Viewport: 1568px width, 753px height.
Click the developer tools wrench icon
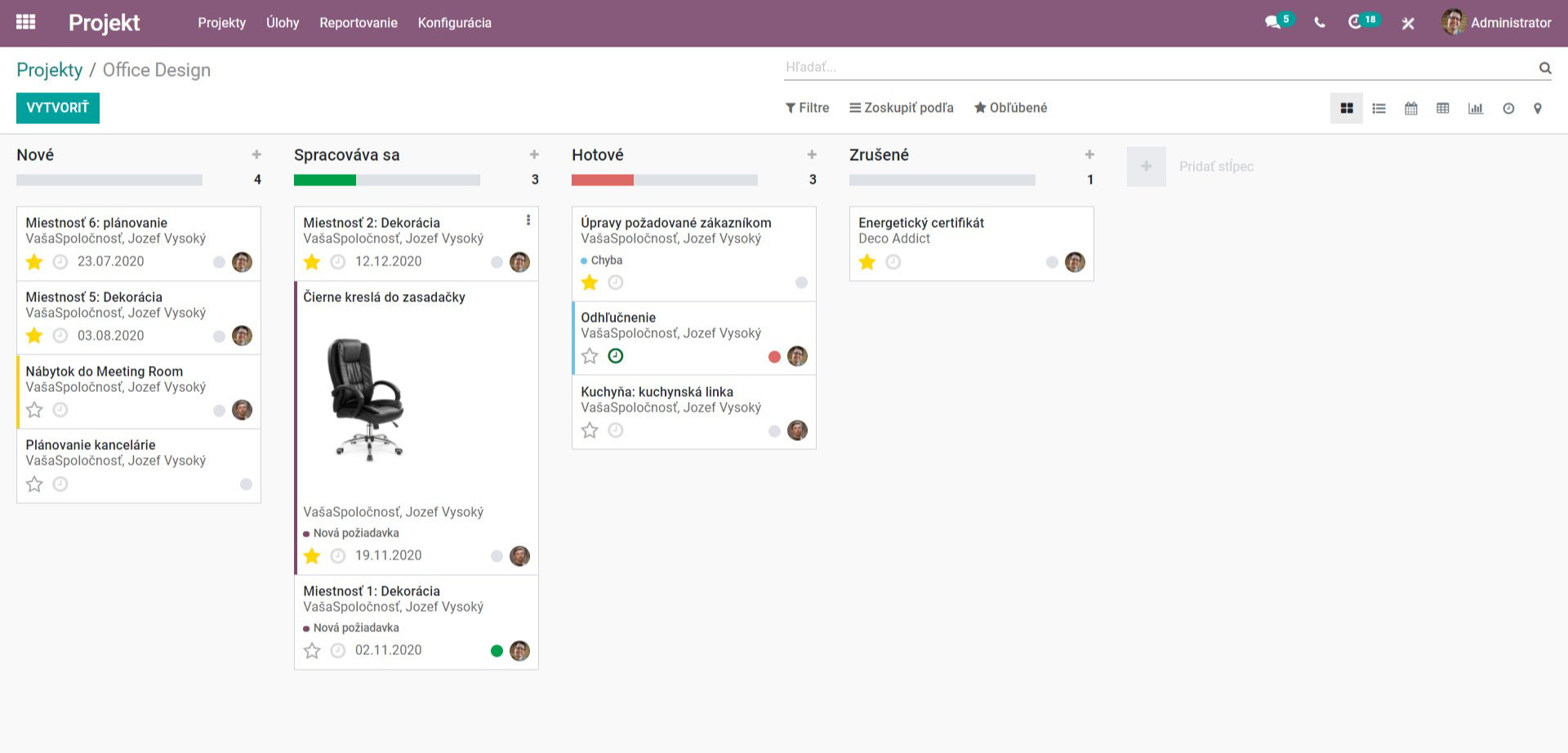1408,23
